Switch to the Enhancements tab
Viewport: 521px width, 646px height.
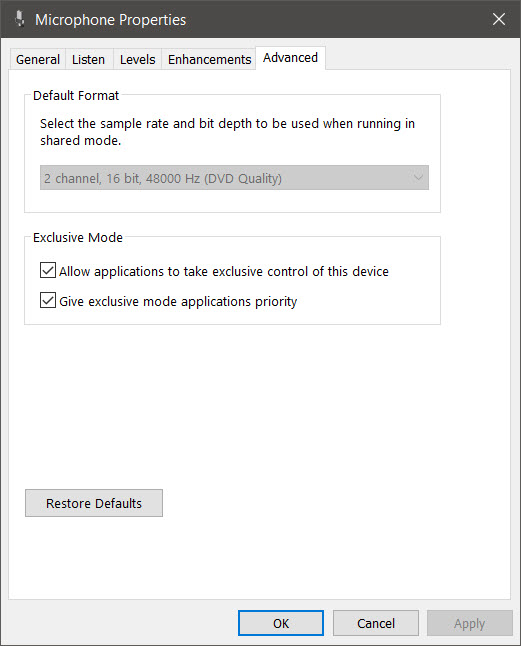[x=209, y=59]
